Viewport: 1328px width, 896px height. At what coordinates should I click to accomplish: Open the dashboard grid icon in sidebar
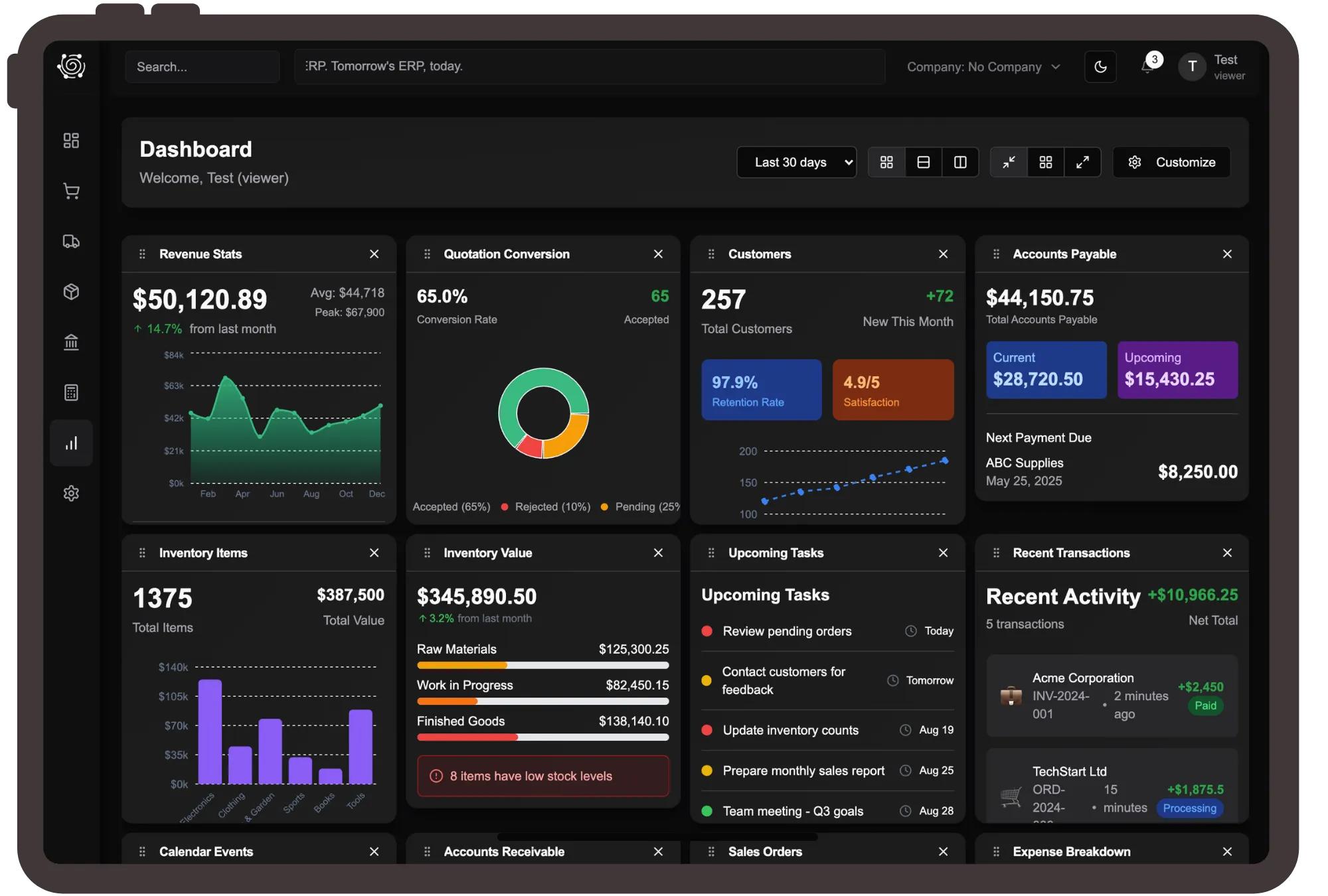point(71,140)
